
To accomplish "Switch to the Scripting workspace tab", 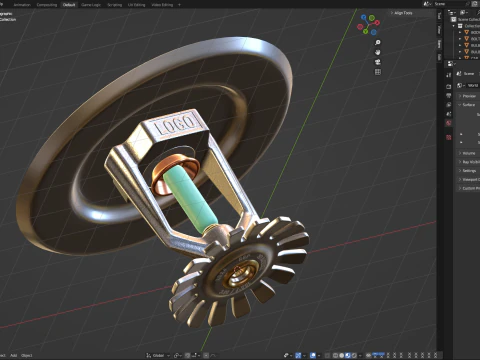I will click(x=114, y=5).
